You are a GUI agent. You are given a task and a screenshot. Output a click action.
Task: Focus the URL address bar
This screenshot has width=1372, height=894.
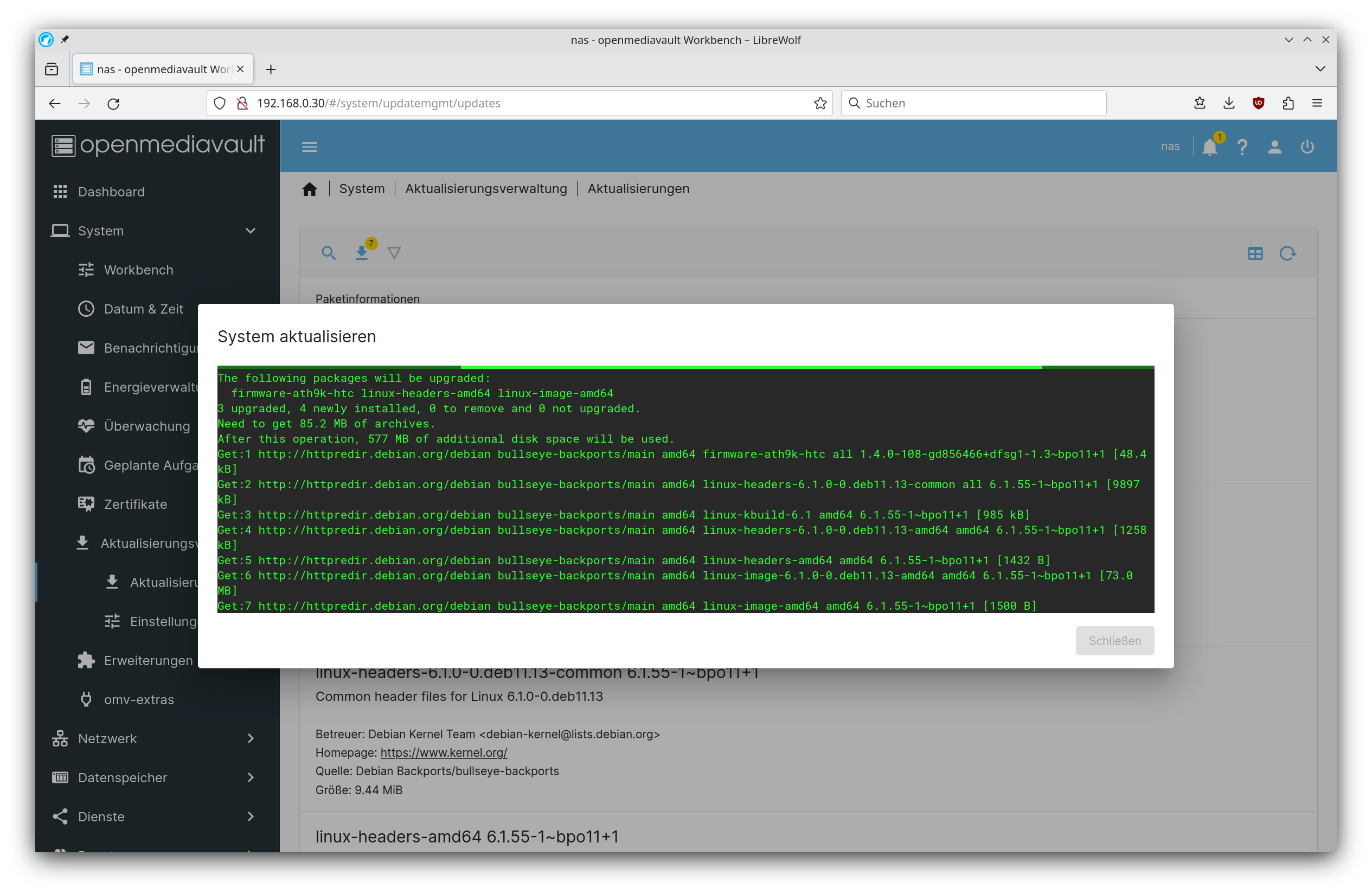pyautogui.click(x=519, y=103)
